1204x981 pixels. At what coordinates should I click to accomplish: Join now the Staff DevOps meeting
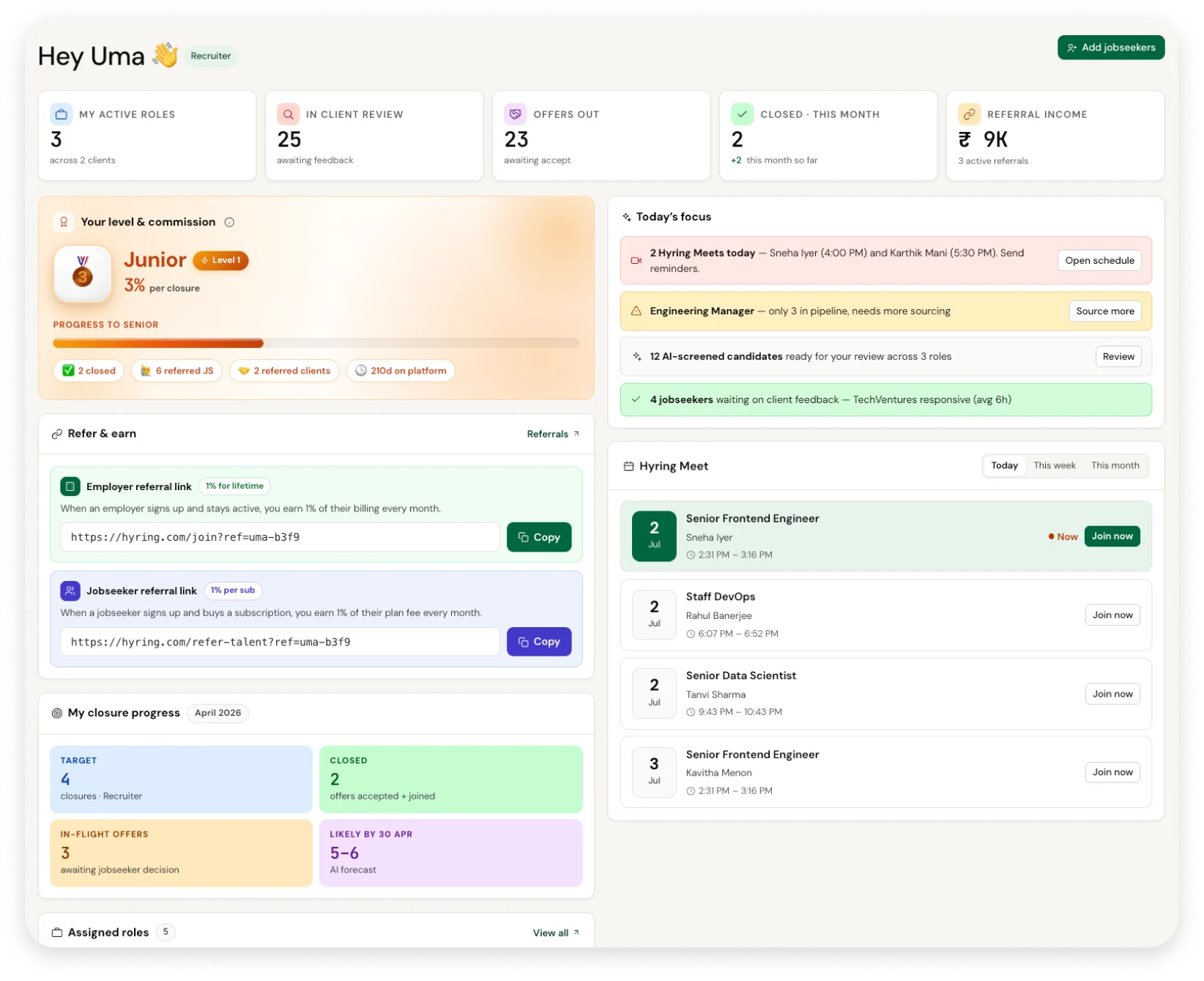click(x=1112, y=615)
